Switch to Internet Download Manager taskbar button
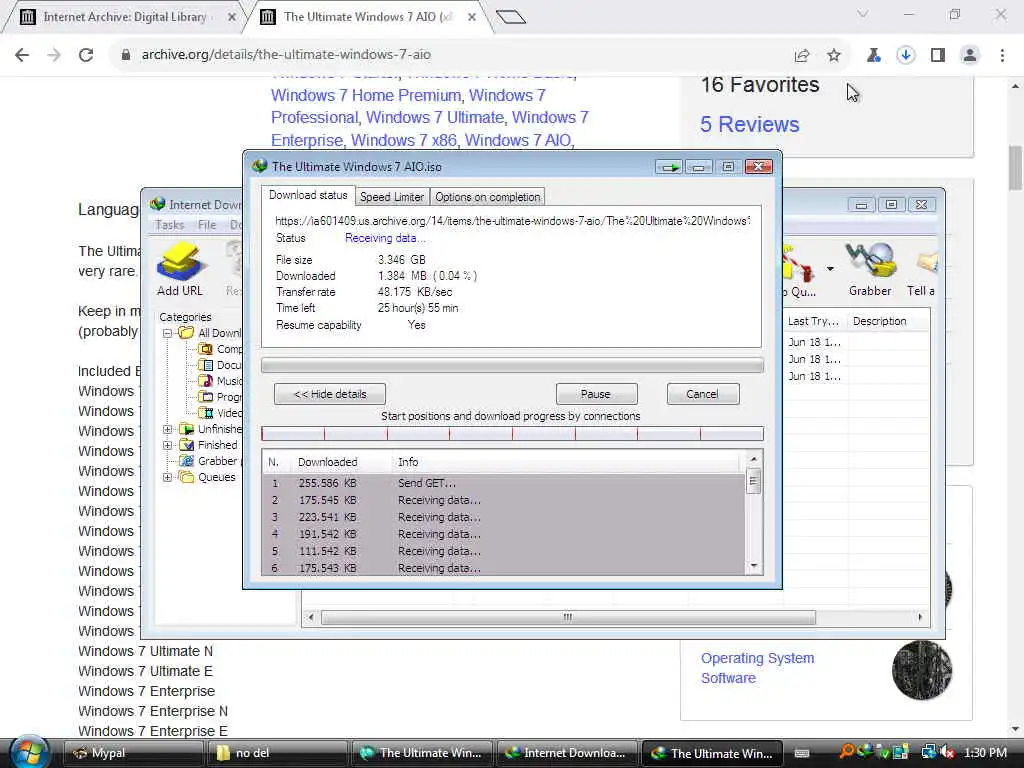 click(567, 753)
